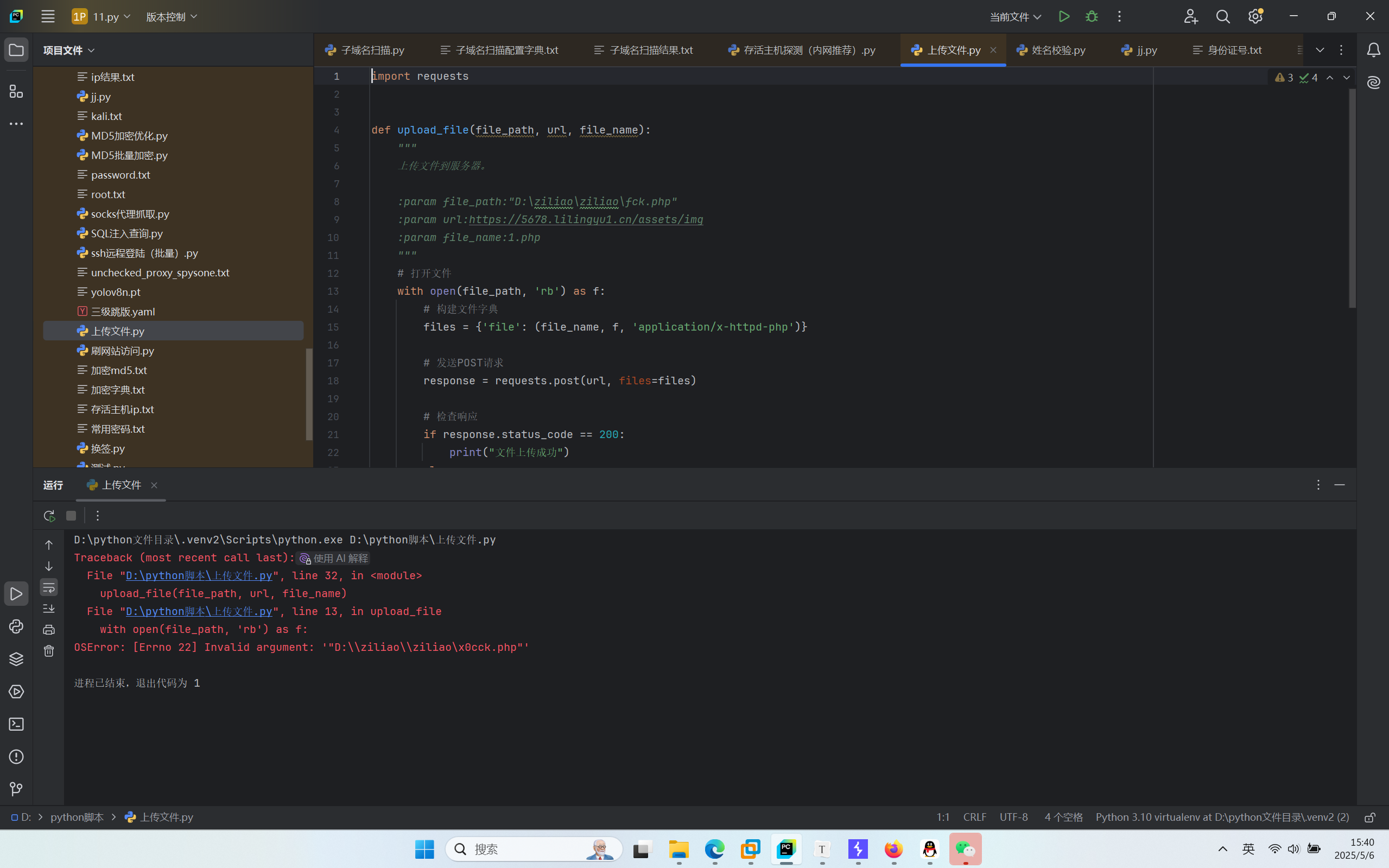Clear run output with the trash icon
Screen dimensions: 1389x868
tap(49, 651)
